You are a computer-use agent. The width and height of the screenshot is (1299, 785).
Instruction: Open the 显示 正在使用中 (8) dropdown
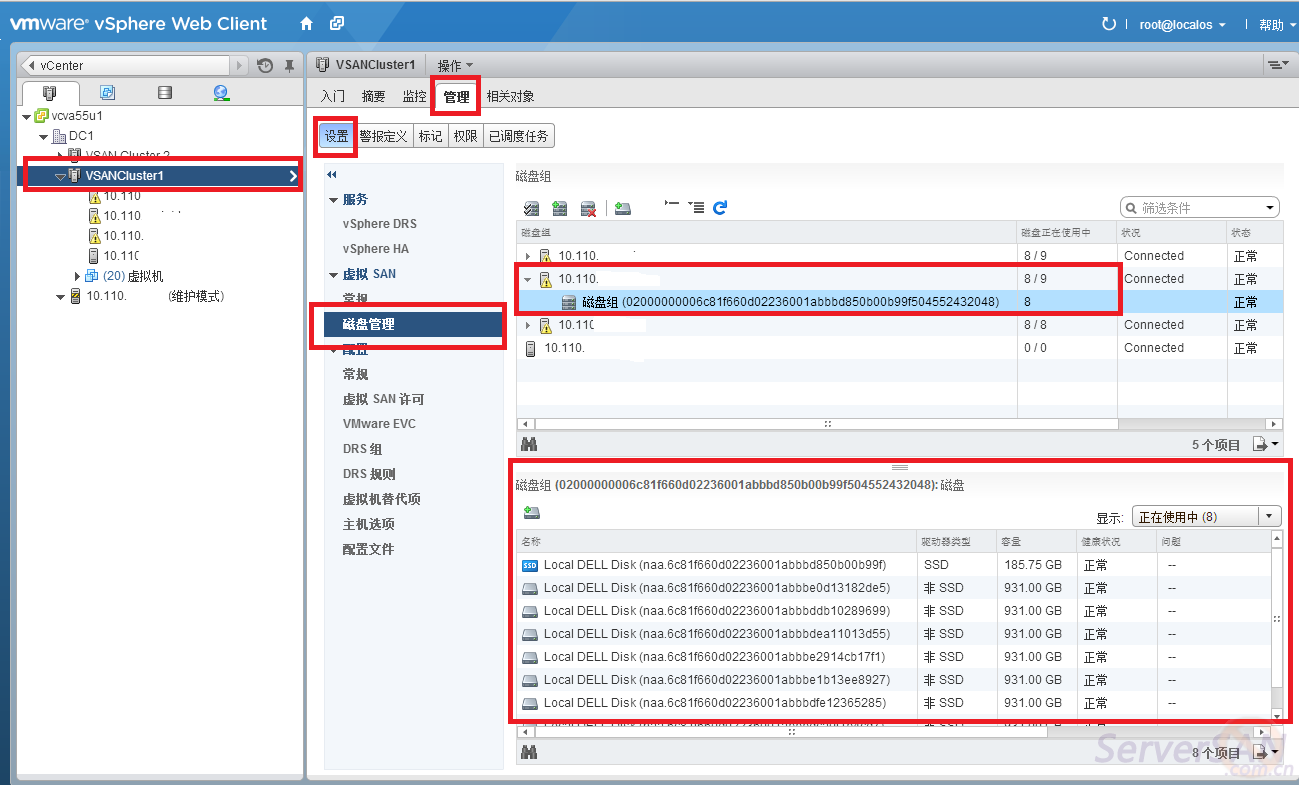pos(1206,517)
